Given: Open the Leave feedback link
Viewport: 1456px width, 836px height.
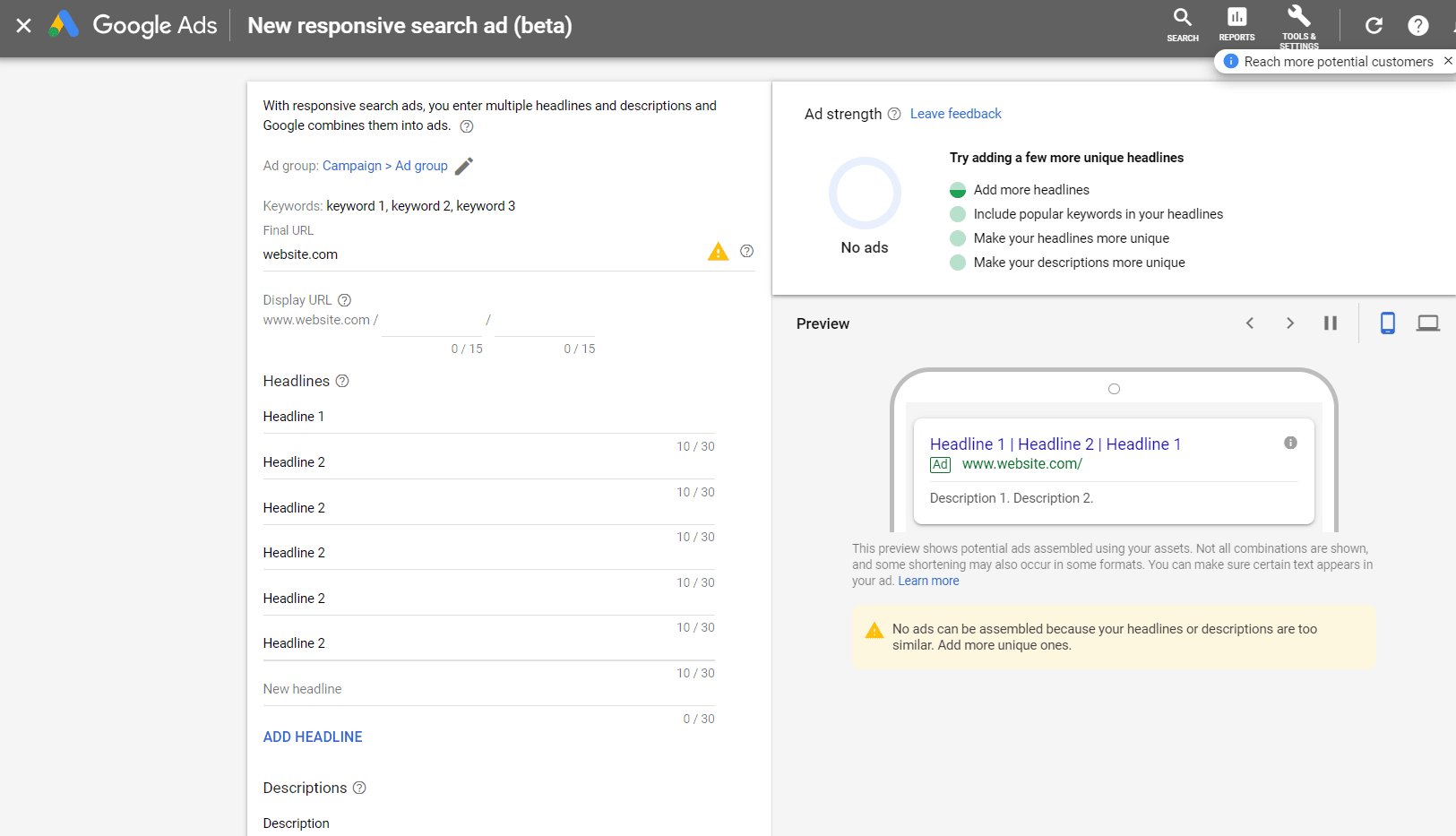Looking at the screenshot, I should pyautogui.click(x=955, y=114).
